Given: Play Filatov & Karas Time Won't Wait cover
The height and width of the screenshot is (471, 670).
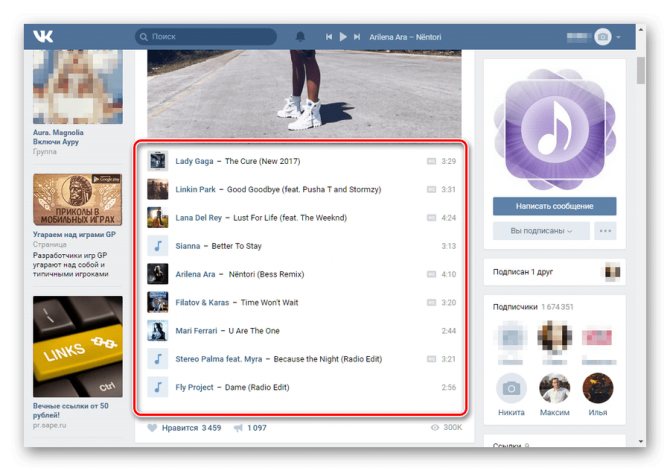Looking at the screenshot, I should (x=158, y=302).
